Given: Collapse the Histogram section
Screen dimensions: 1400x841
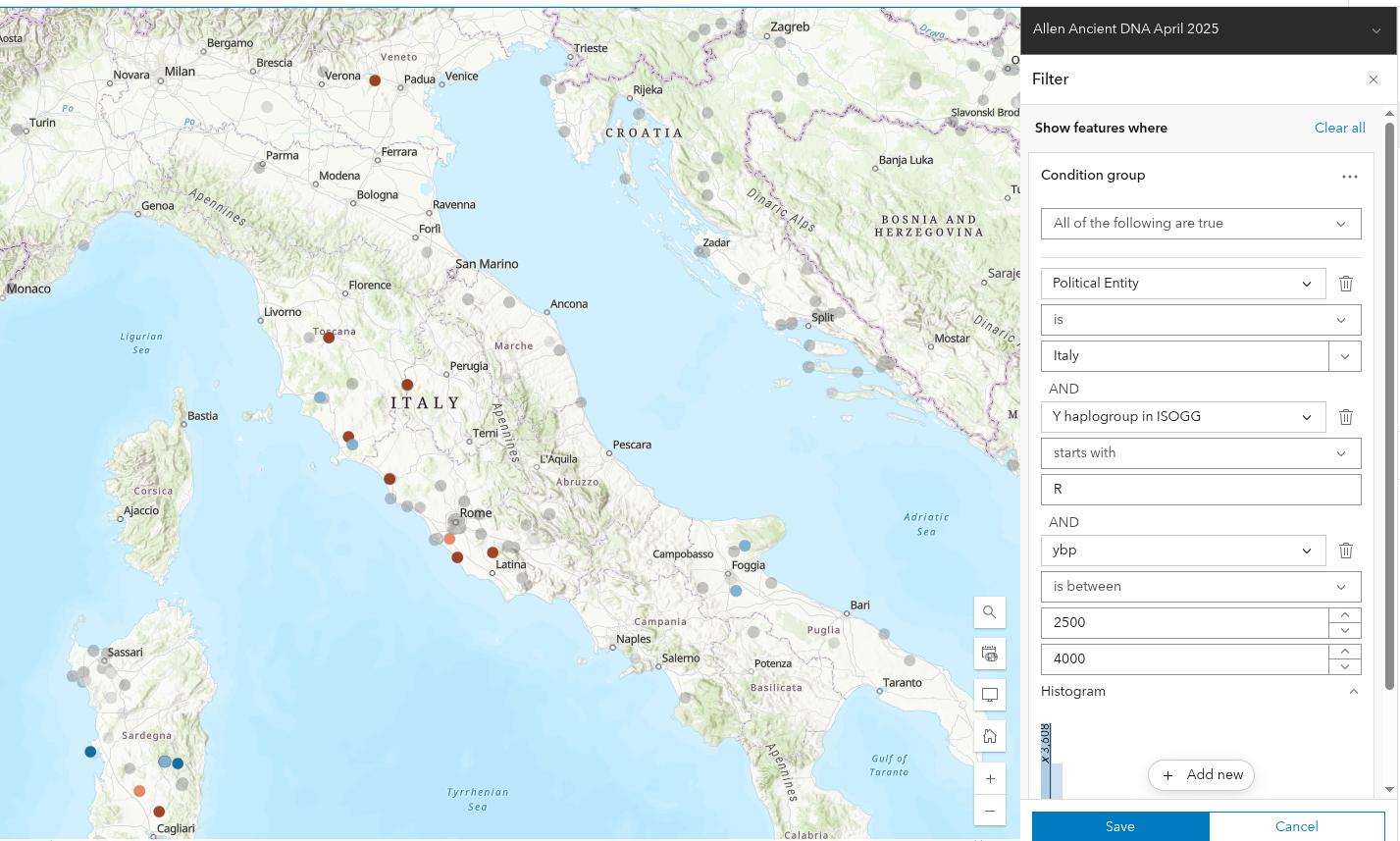Looking at the screenshot, I should [x=1354, y=692].
